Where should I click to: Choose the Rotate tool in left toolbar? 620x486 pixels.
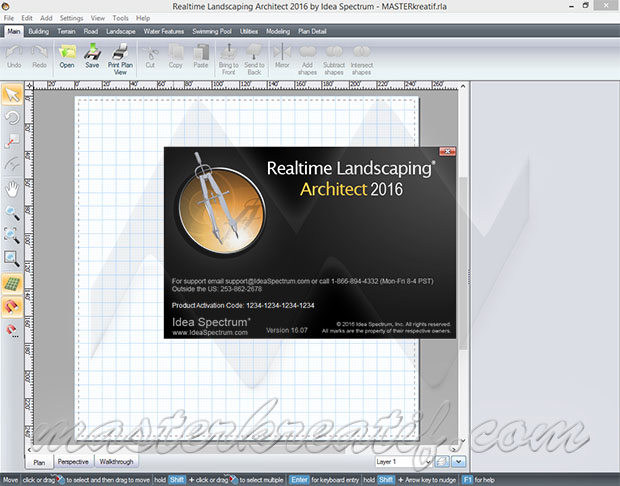click(12, 118)
